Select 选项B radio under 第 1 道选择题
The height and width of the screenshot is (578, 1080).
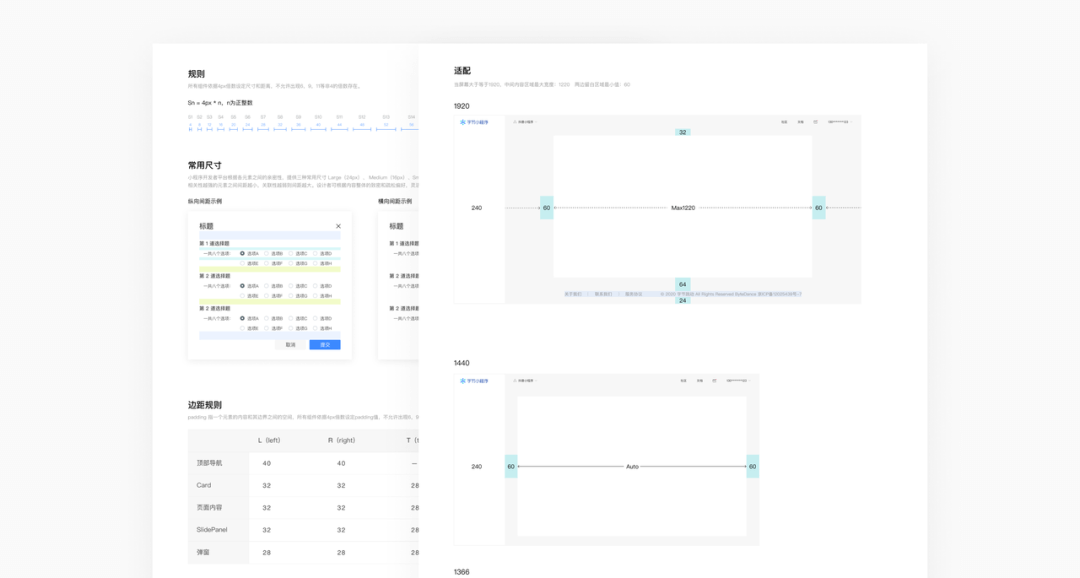click(267, 254)
